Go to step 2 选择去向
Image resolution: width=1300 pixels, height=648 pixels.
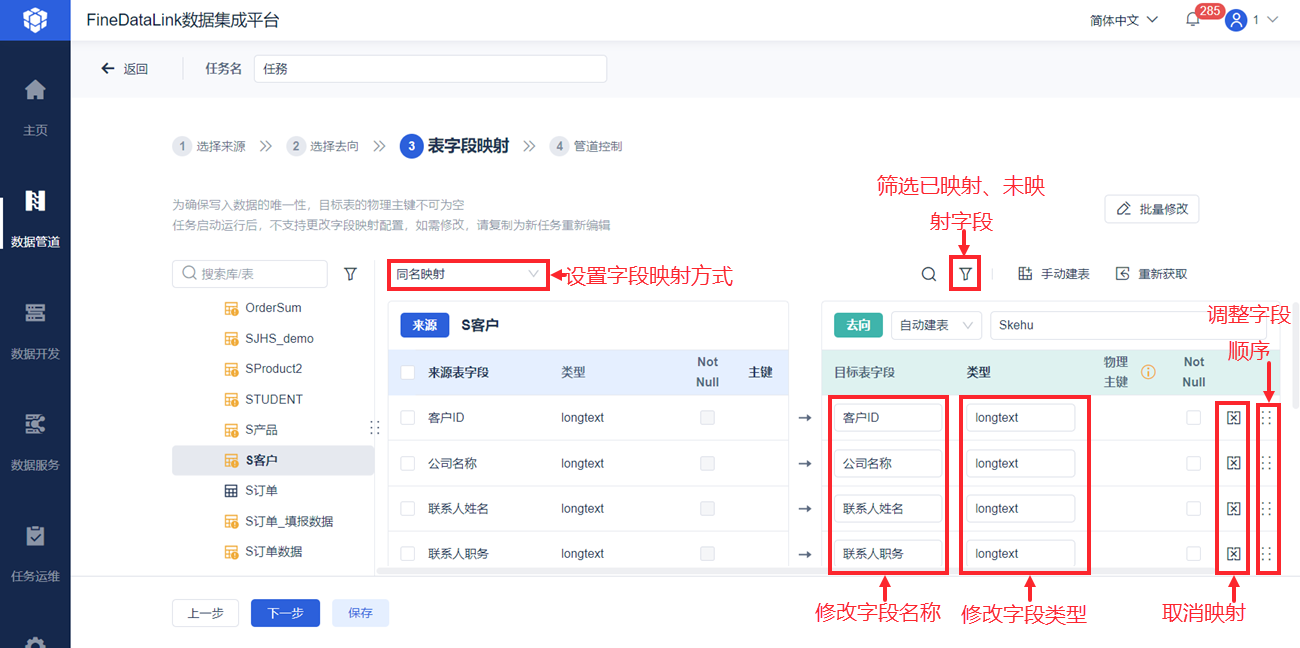point(322,146)
